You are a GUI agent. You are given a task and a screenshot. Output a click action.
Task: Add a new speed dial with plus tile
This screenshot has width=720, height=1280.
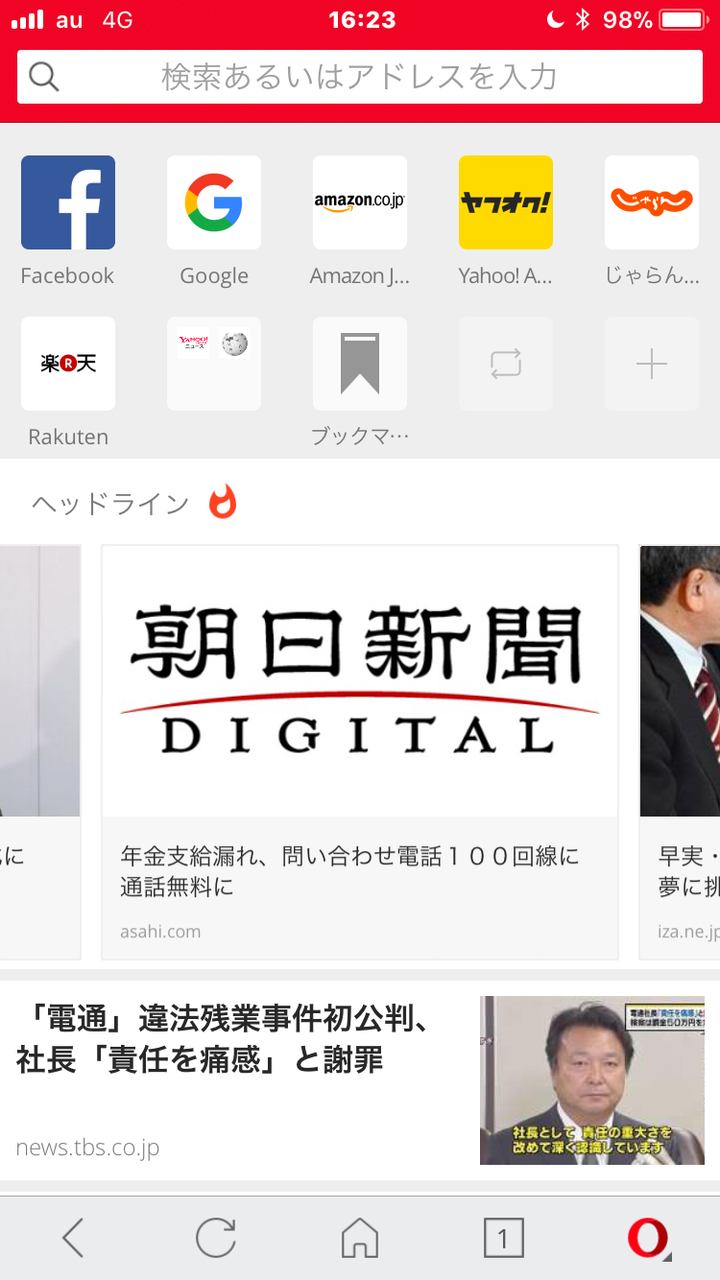click(652, 364)
